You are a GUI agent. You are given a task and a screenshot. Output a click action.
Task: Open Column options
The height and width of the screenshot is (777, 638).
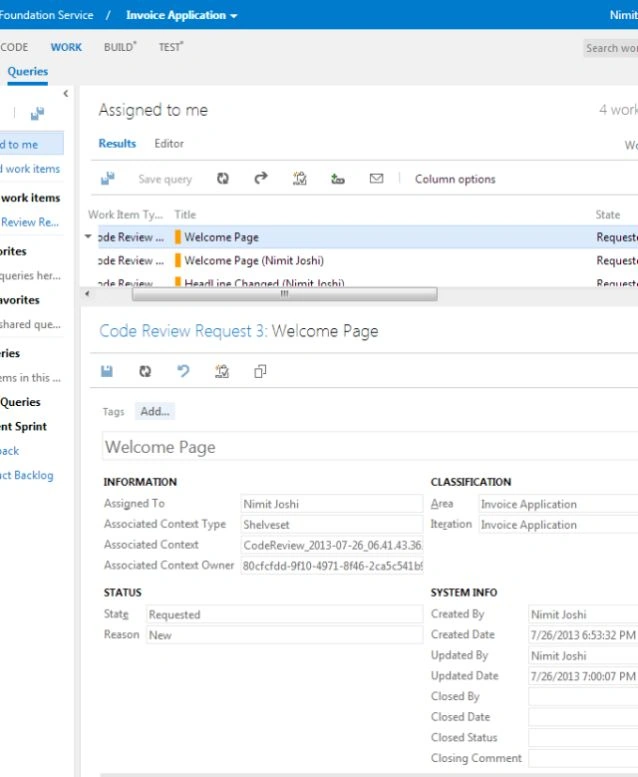[455, 179]
